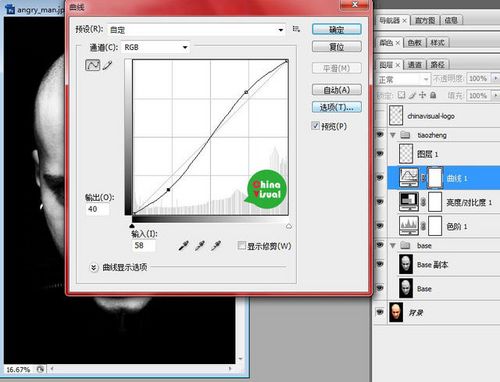This screenshot has width=500, height=382.
Task: Hide the taozheng group visibility eye
Action: pyautogui.click(x=380, y=134)
